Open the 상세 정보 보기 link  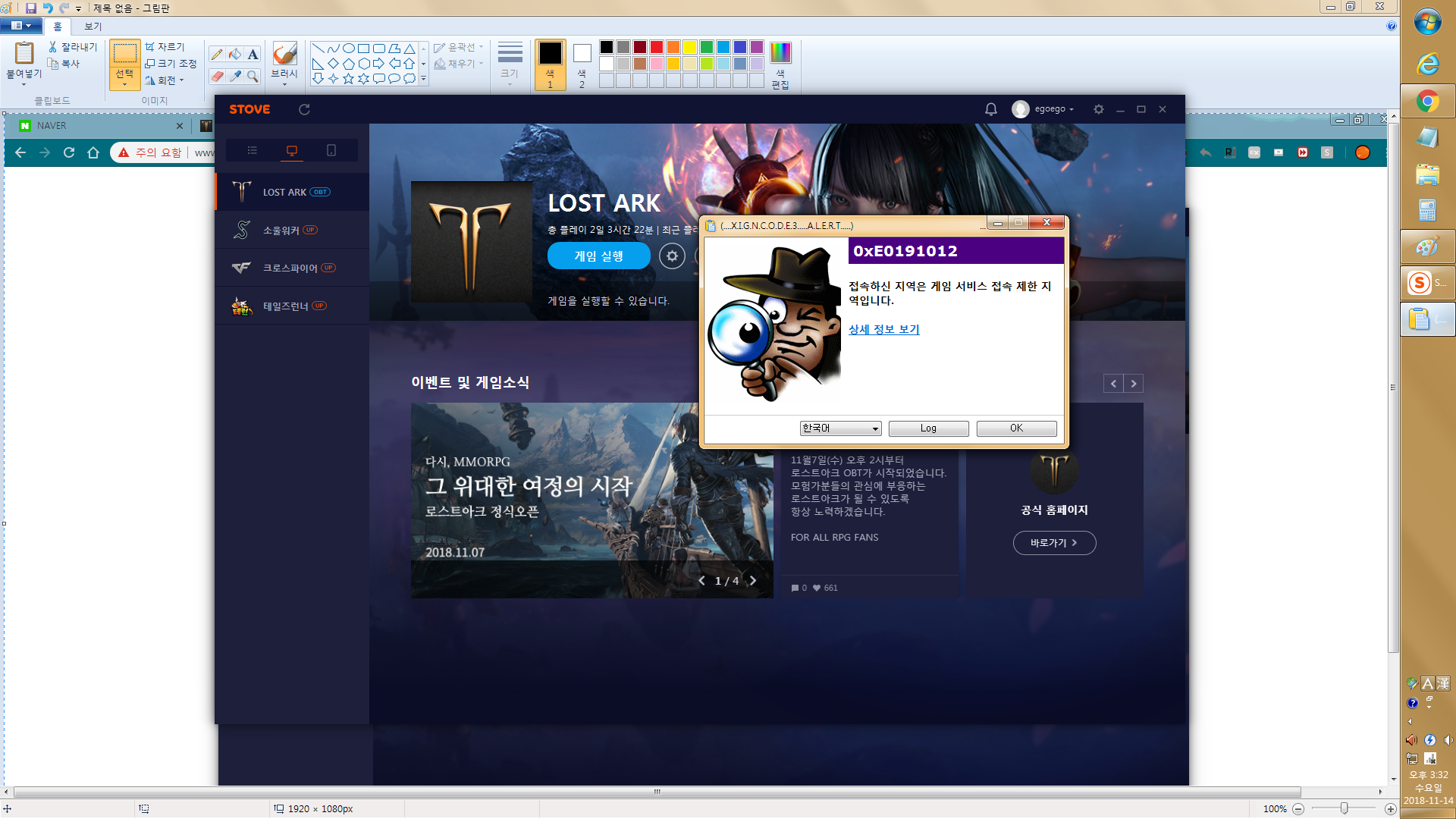[x=883, y=329]
